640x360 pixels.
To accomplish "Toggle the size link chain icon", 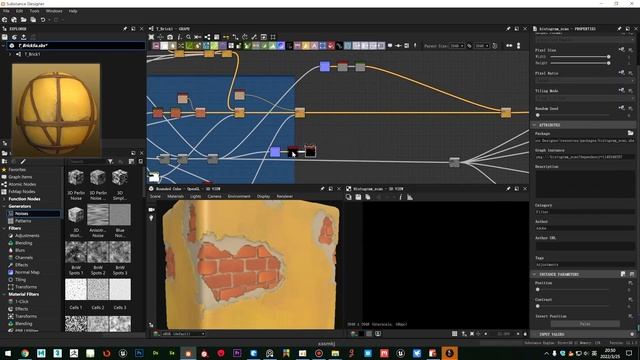I will point(469,46).
